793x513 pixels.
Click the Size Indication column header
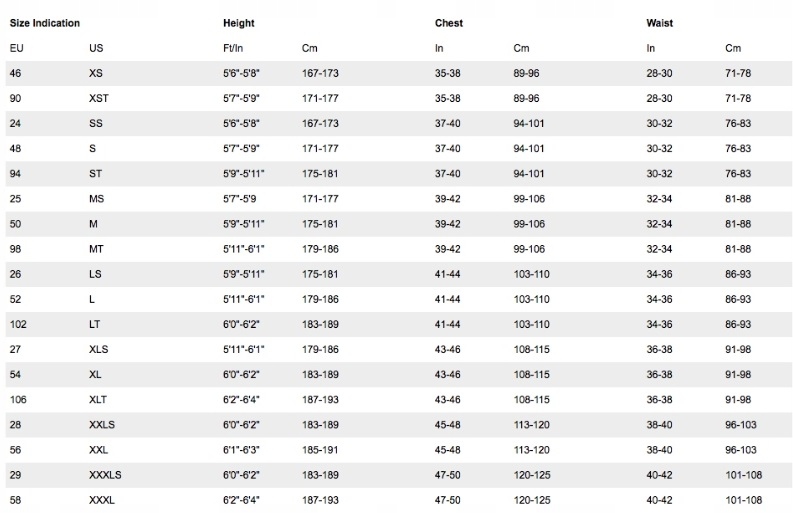45,22
